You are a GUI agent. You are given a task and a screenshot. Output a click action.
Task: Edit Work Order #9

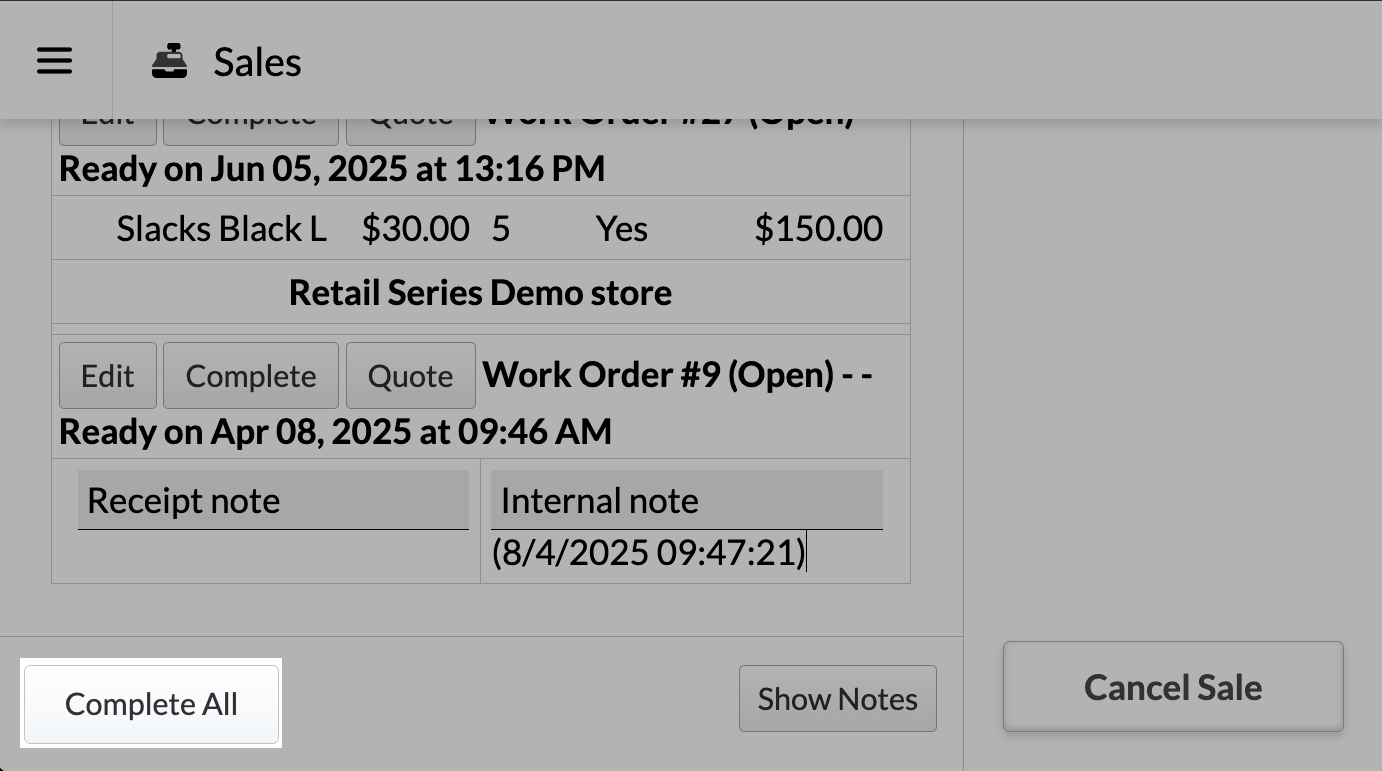[x=108, y=376]
